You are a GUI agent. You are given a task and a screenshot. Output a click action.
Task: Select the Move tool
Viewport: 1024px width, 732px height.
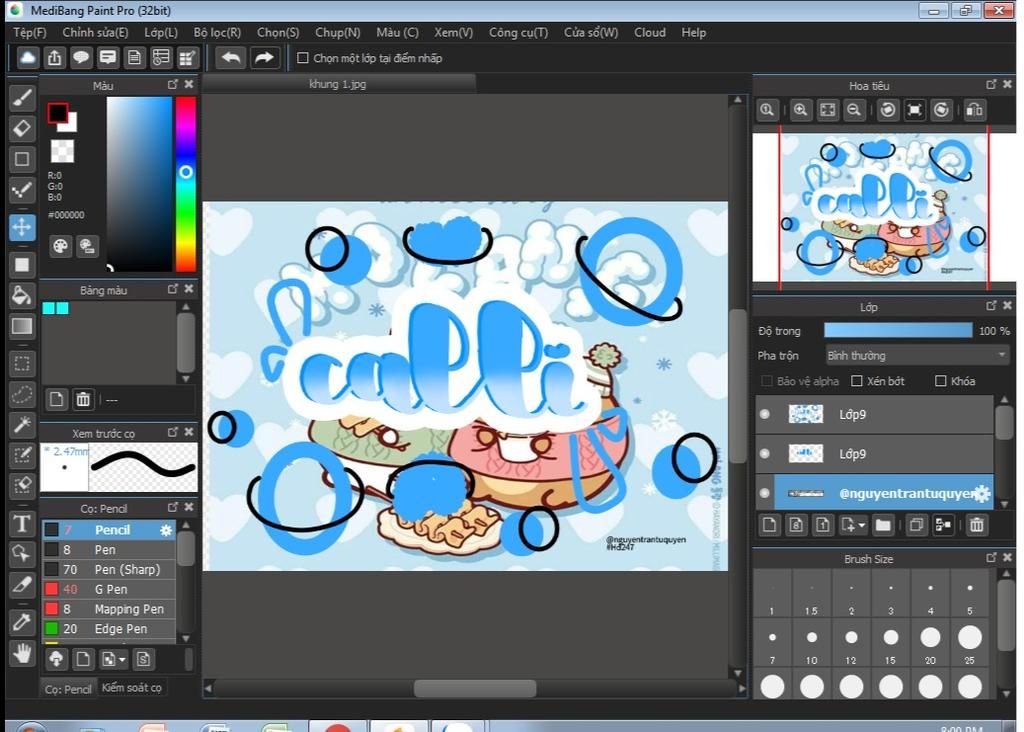coord(22,227)
